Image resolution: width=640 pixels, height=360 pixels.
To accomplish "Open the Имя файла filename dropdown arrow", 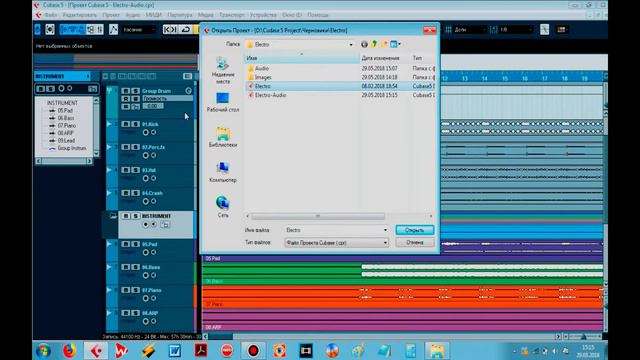I will coord(385,230).
